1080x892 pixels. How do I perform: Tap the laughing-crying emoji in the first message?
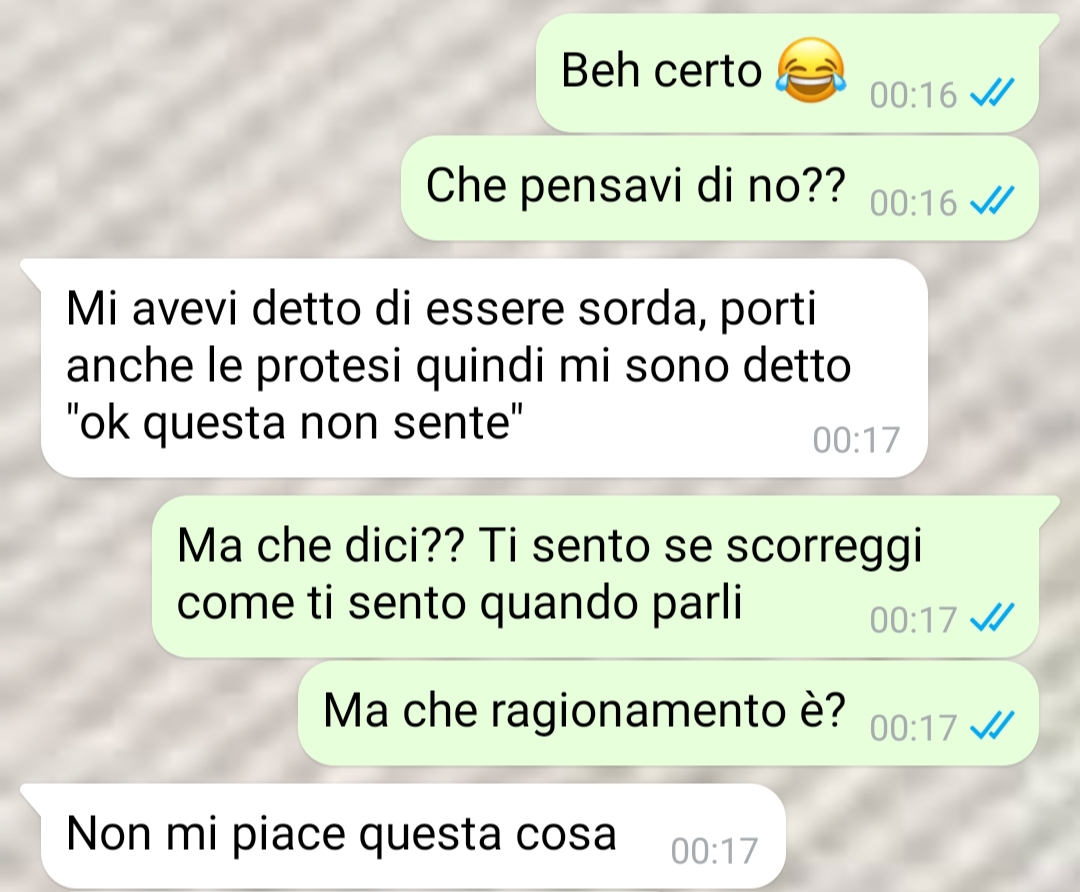pyautogui.click(x=811, y=71)
